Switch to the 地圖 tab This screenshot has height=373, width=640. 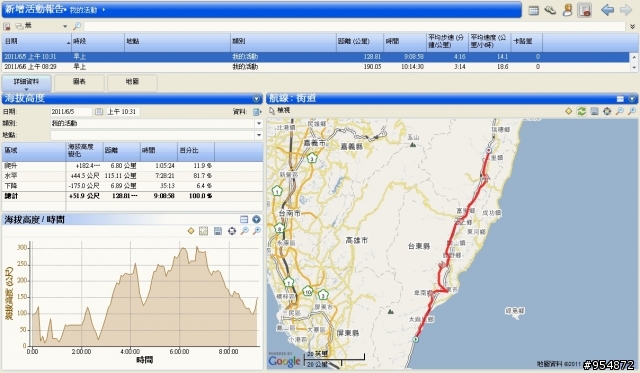[132, 82]
